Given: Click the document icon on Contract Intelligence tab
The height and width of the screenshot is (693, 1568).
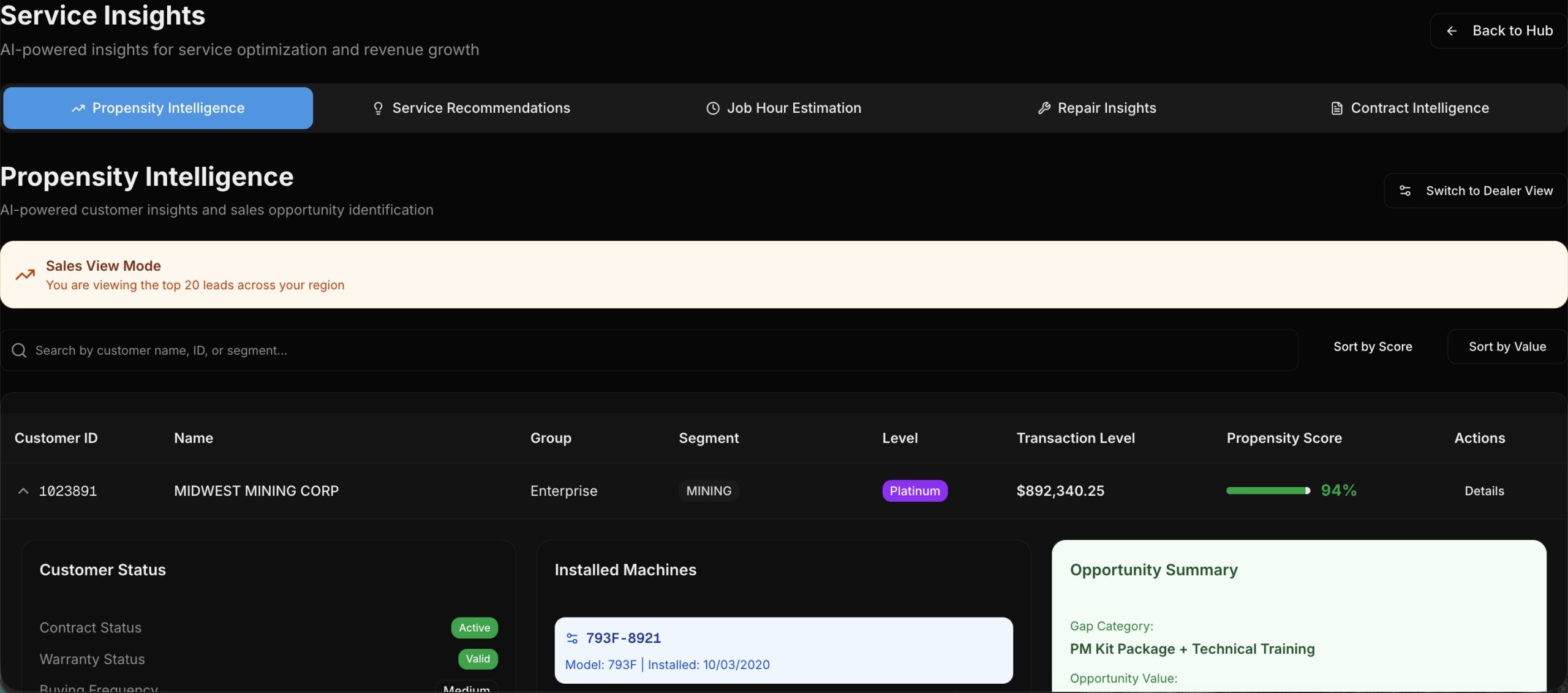Looking at the screenshot, I should [x=1336, y=108].
